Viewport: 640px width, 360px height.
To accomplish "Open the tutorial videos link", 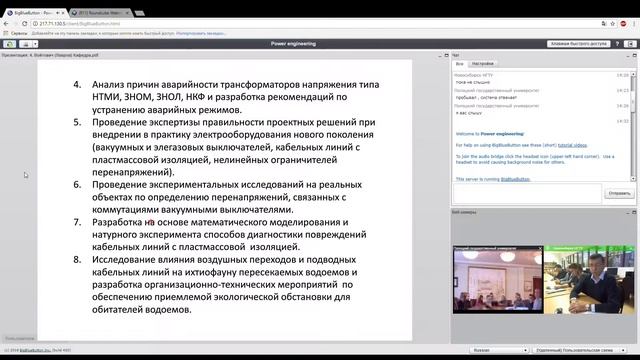I will pos(572,145).
